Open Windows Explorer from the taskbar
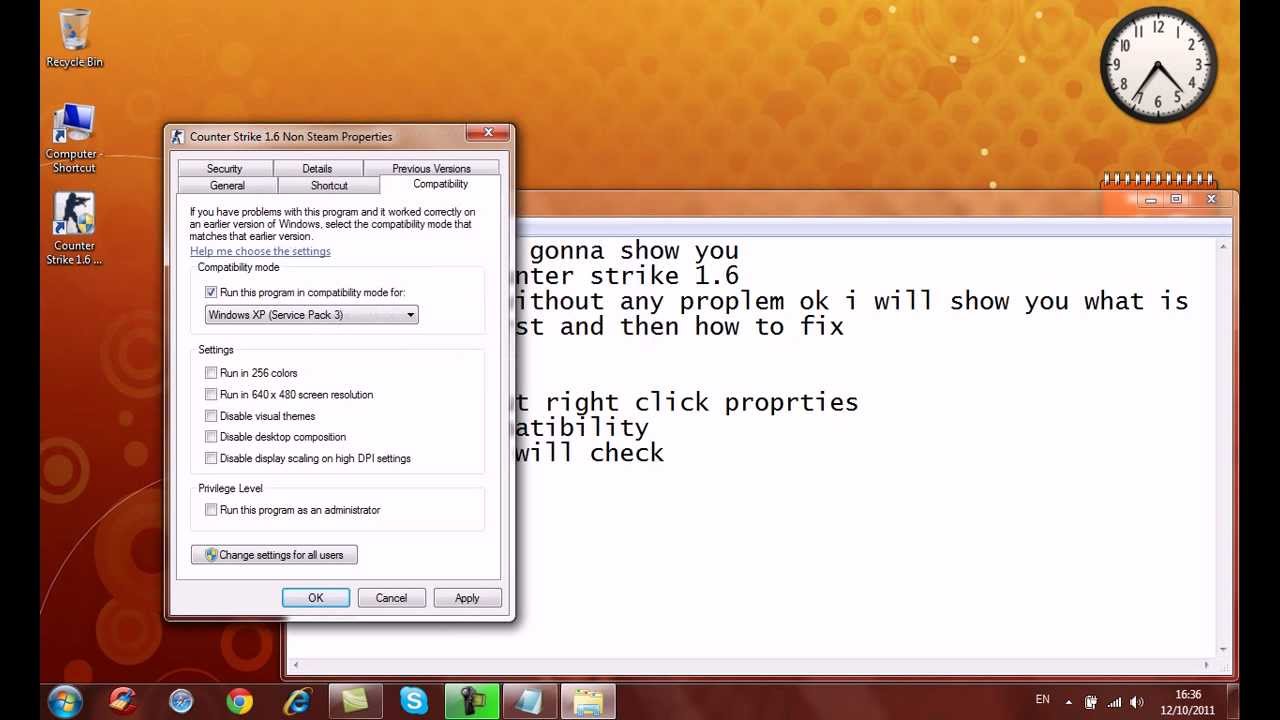Viewport: 1280px width, 720px height. click(x=587, y=701)
